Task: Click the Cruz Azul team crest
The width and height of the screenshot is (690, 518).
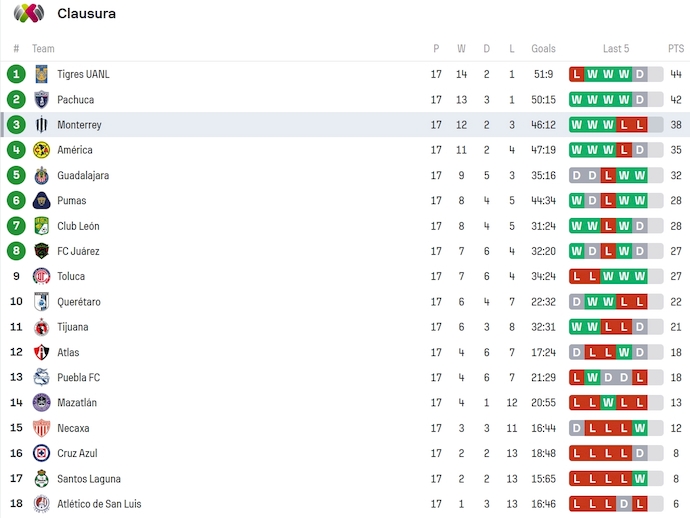Action: 41,453
